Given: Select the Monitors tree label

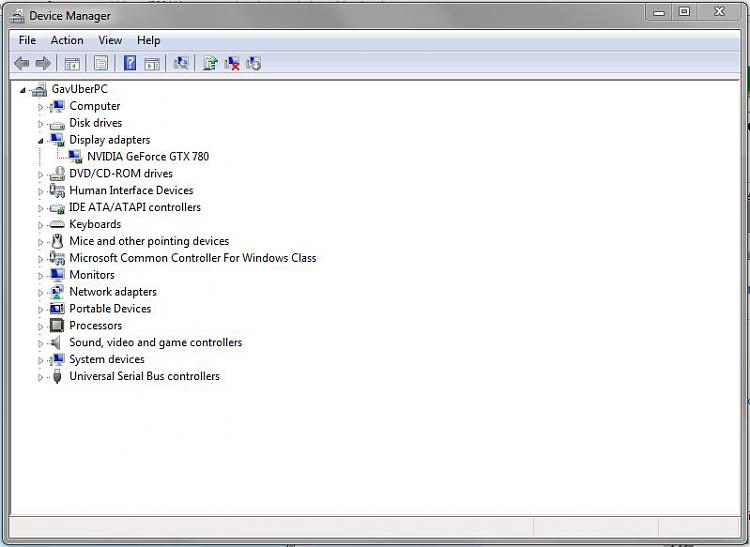Looking at the screenshot, I should (x=92, y=275).
